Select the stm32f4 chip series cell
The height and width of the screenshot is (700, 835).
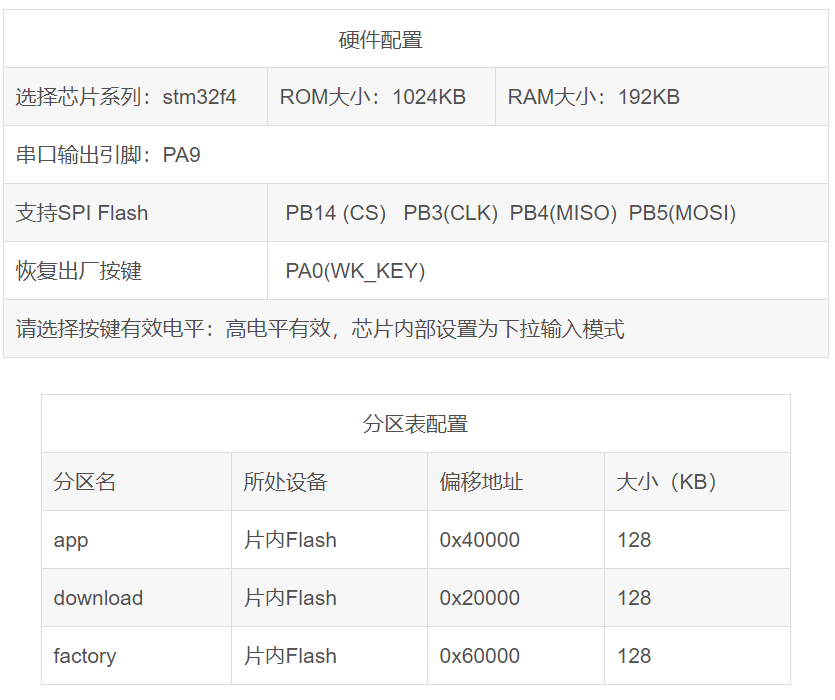tap(126, 97)
